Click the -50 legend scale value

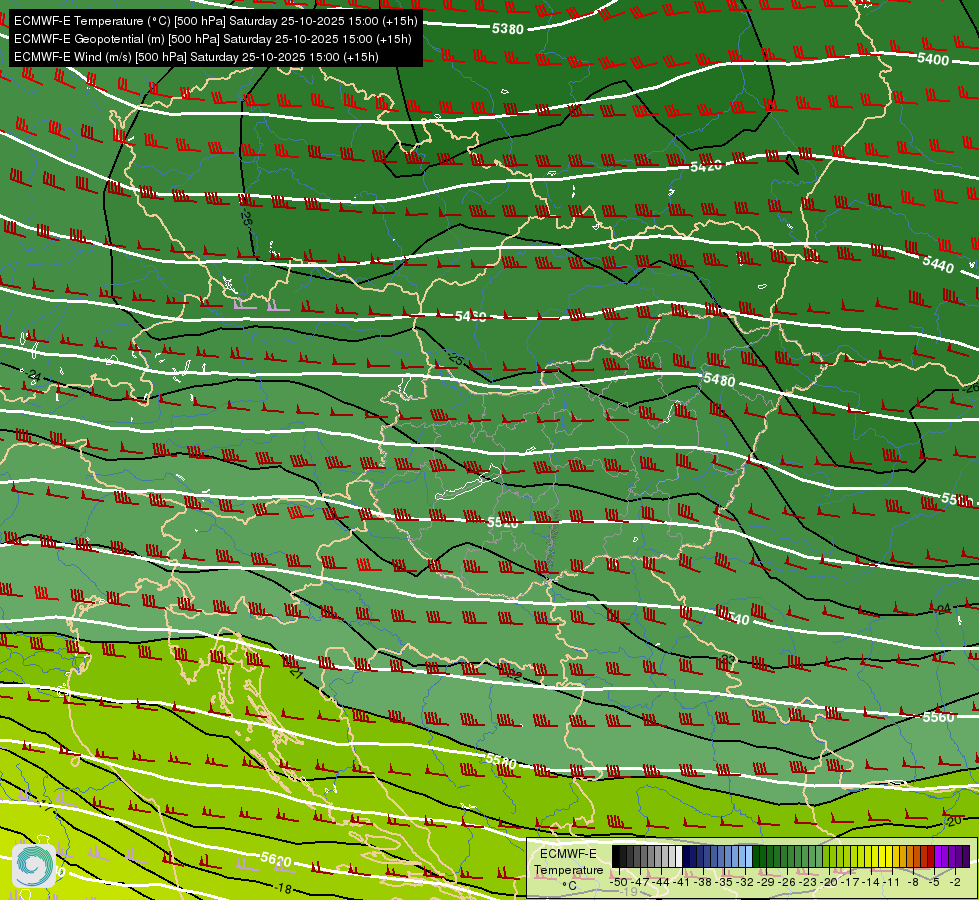pyautogui.click(x=619, y=882)
